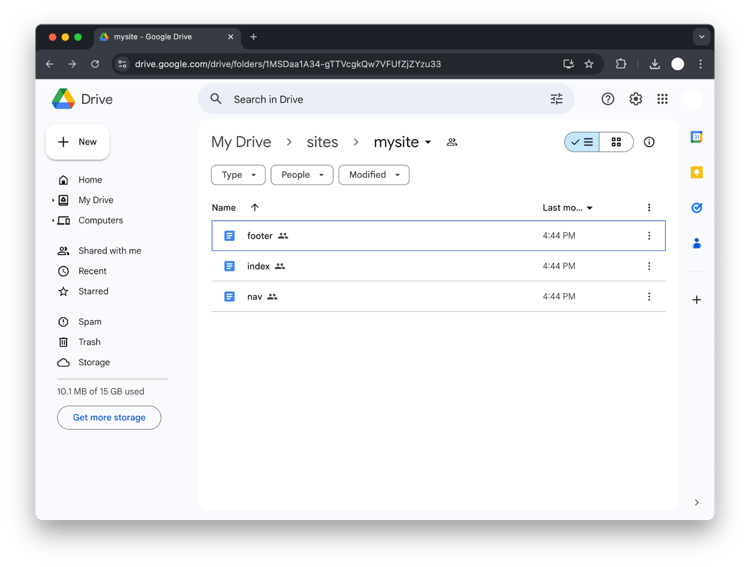Image resolution: width=750 pixels, height=567 pixels.
Task: Open Google Calendar side panel icon
Action: pos(697,137)
